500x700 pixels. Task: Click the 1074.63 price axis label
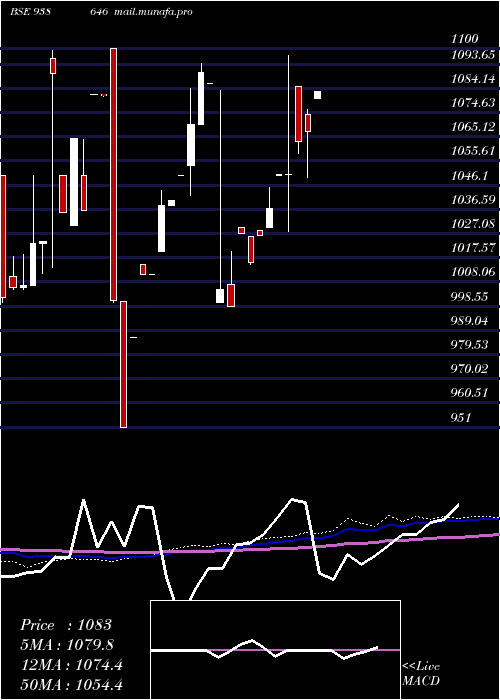pos(473,103)
